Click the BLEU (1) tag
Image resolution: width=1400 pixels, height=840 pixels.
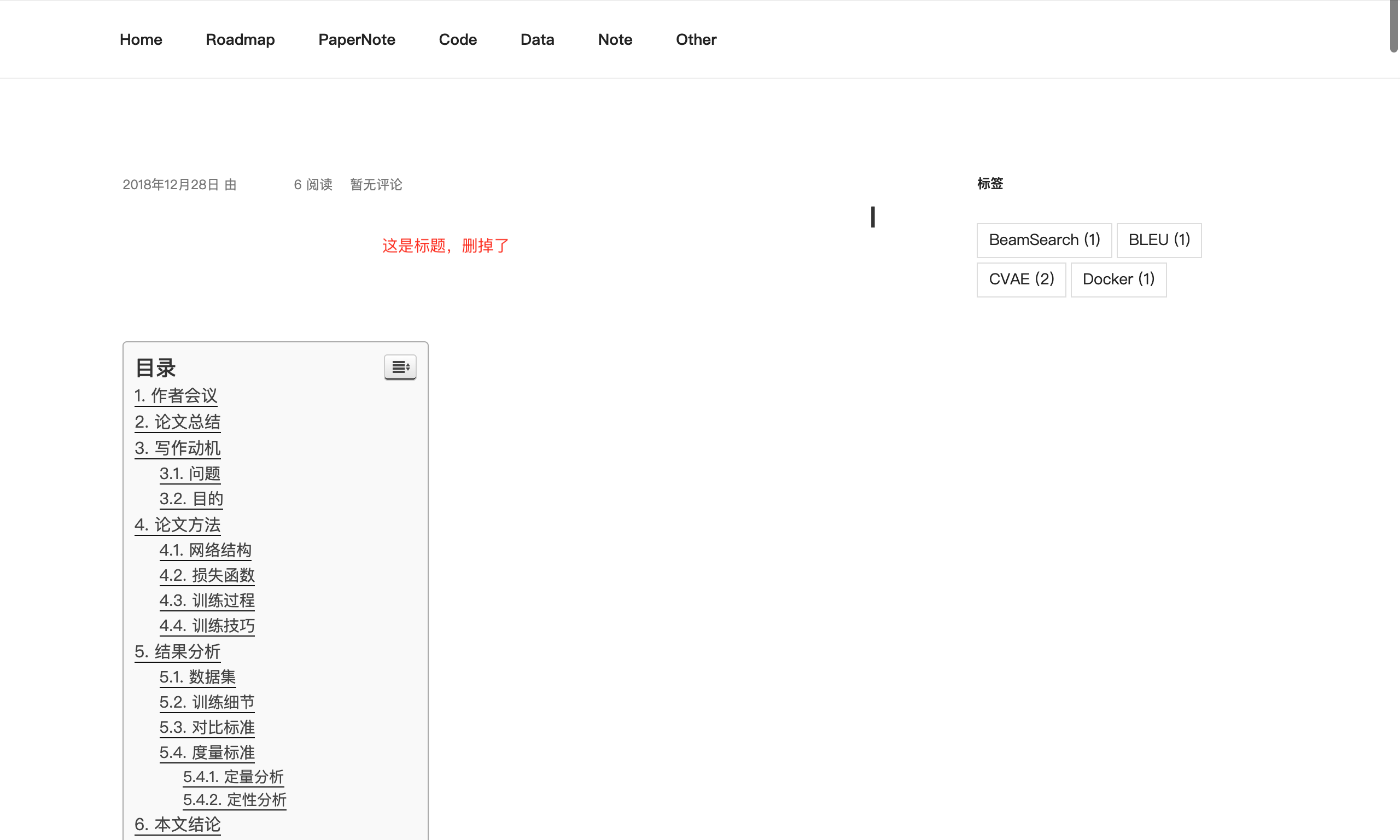(1158, 240)
